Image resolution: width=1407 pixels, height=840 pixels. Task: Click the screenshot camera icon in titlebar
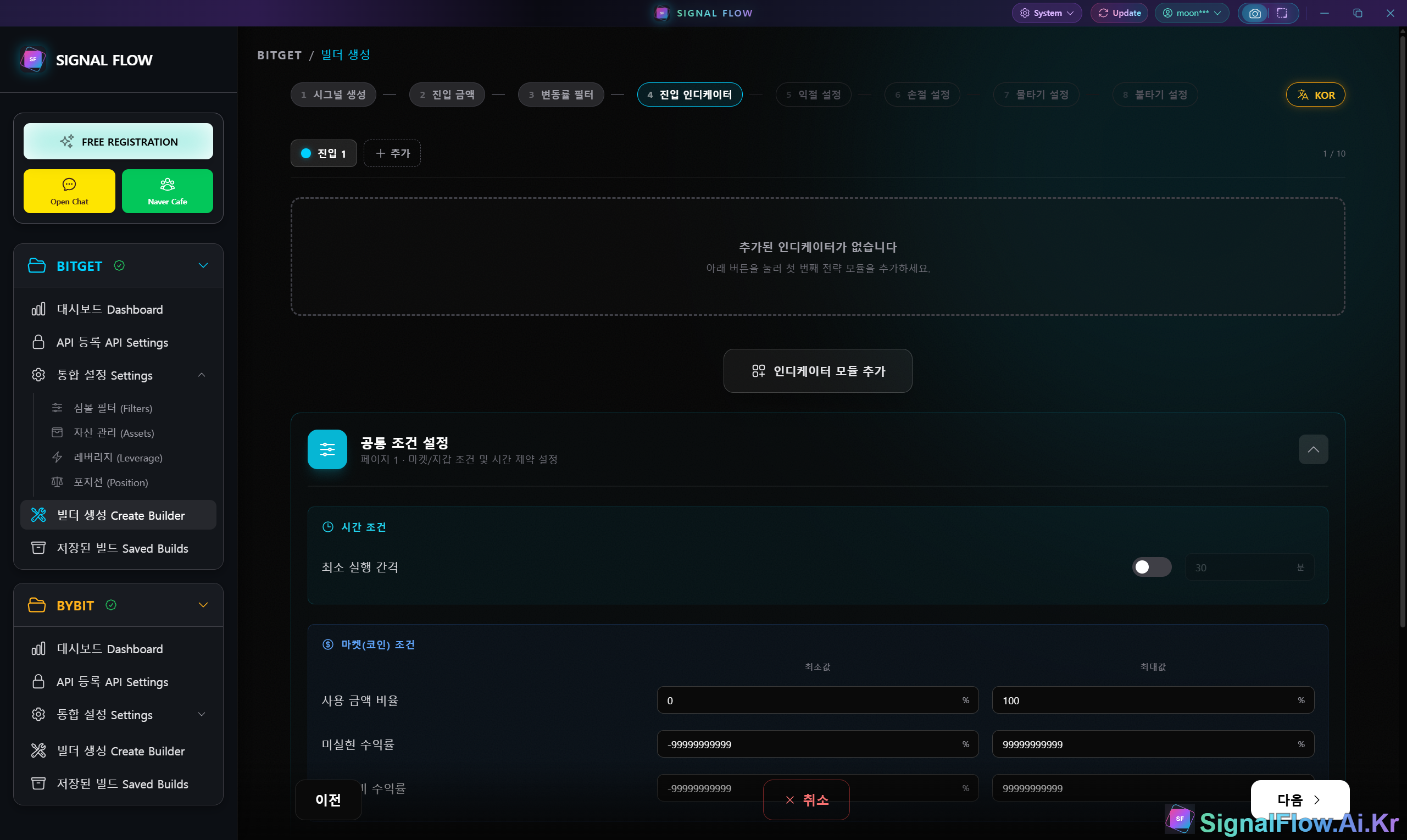tap(1254, 13)
